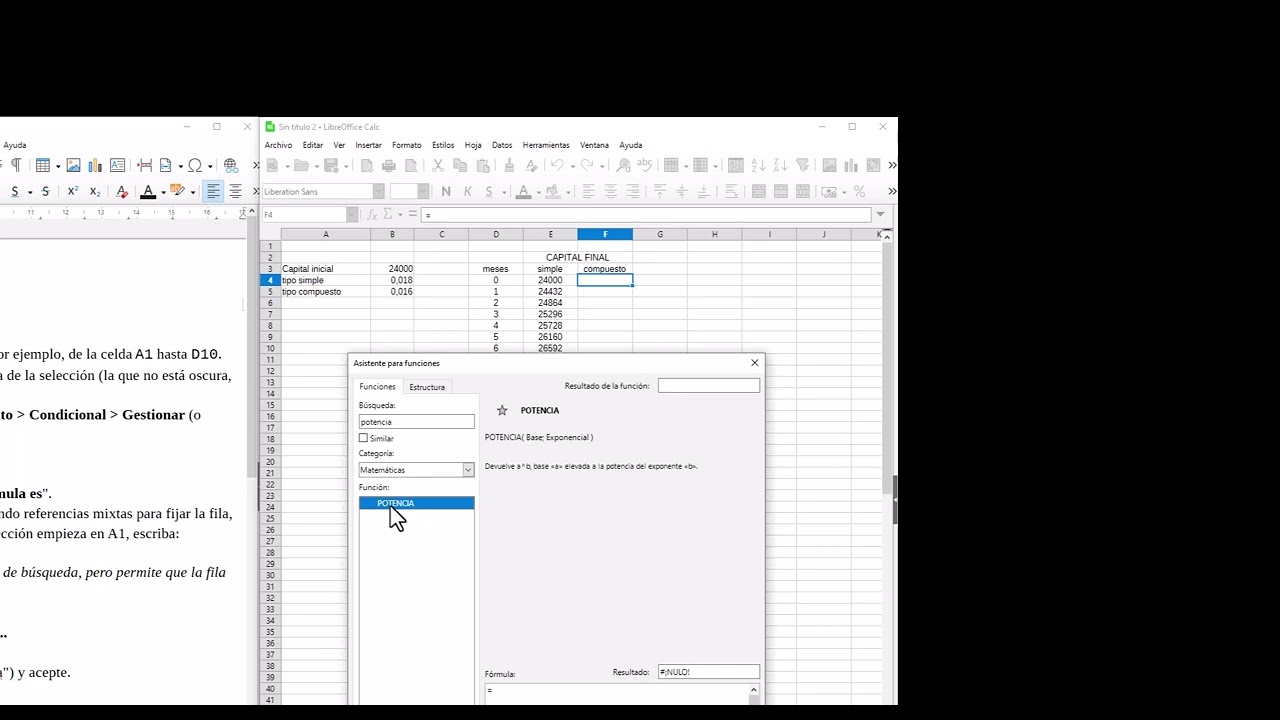Open font color dropdown arrow in Calc toolbar
This screenshot has width=1280, height=720.
[538, 191]
